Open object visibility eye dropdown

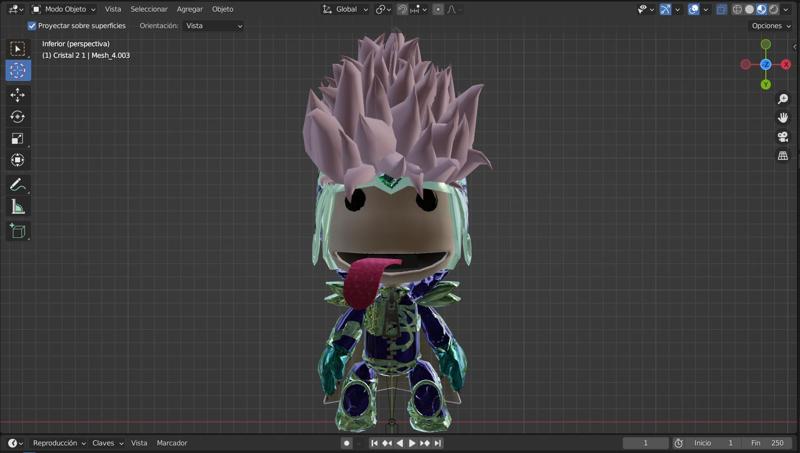(x=645, y=9)
